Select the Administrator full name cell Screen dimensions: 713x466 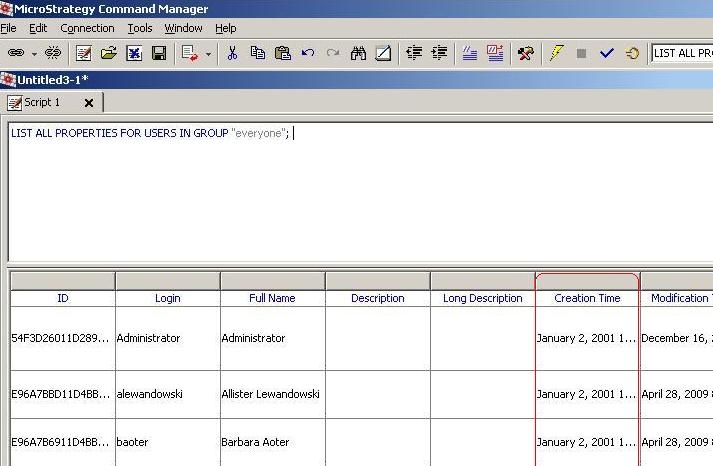pos(272,338)
